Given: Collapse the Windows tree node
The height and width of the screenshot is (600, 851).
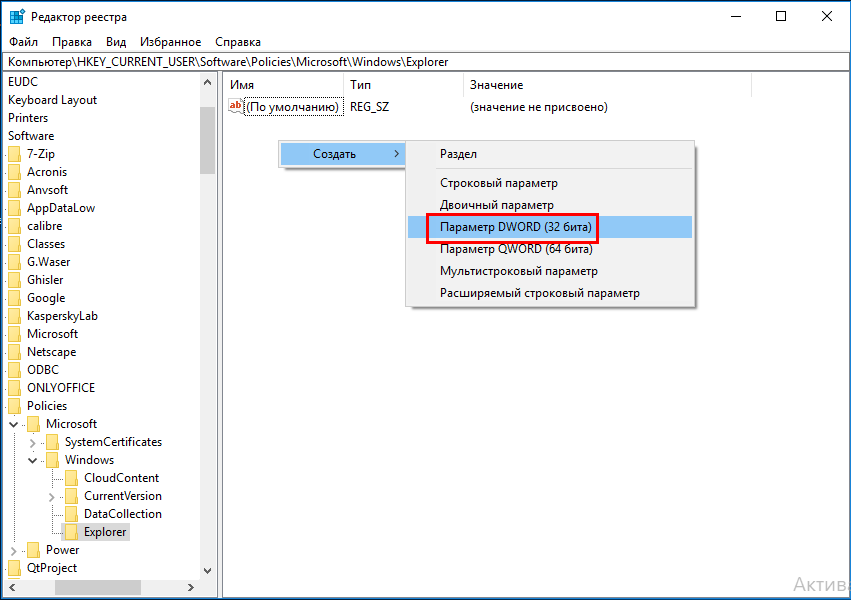Looking at the screenshot, I should [x=33, y=461].
